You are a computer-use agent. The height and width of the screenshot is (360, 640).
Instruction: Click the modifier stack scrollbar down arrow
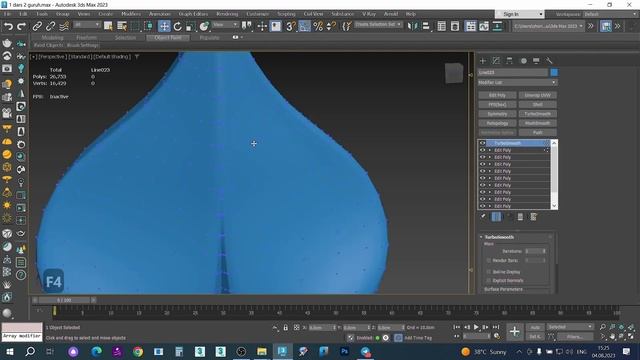click(554, 206)
